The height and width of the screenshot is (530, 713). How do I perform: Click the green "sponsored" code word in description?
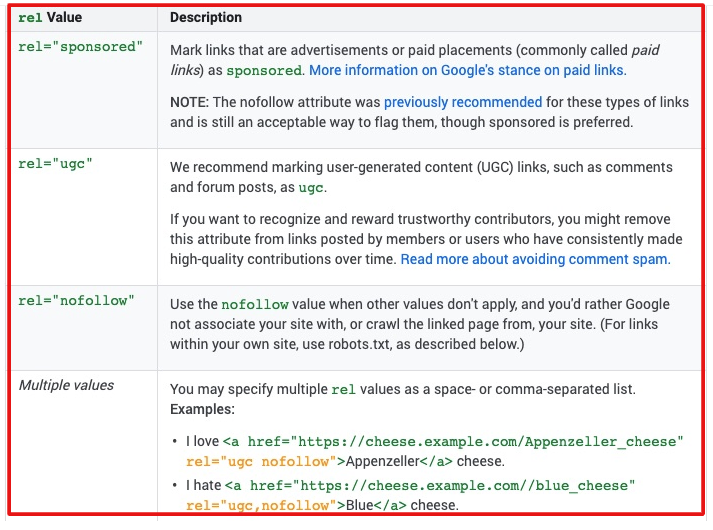point(263,71)
